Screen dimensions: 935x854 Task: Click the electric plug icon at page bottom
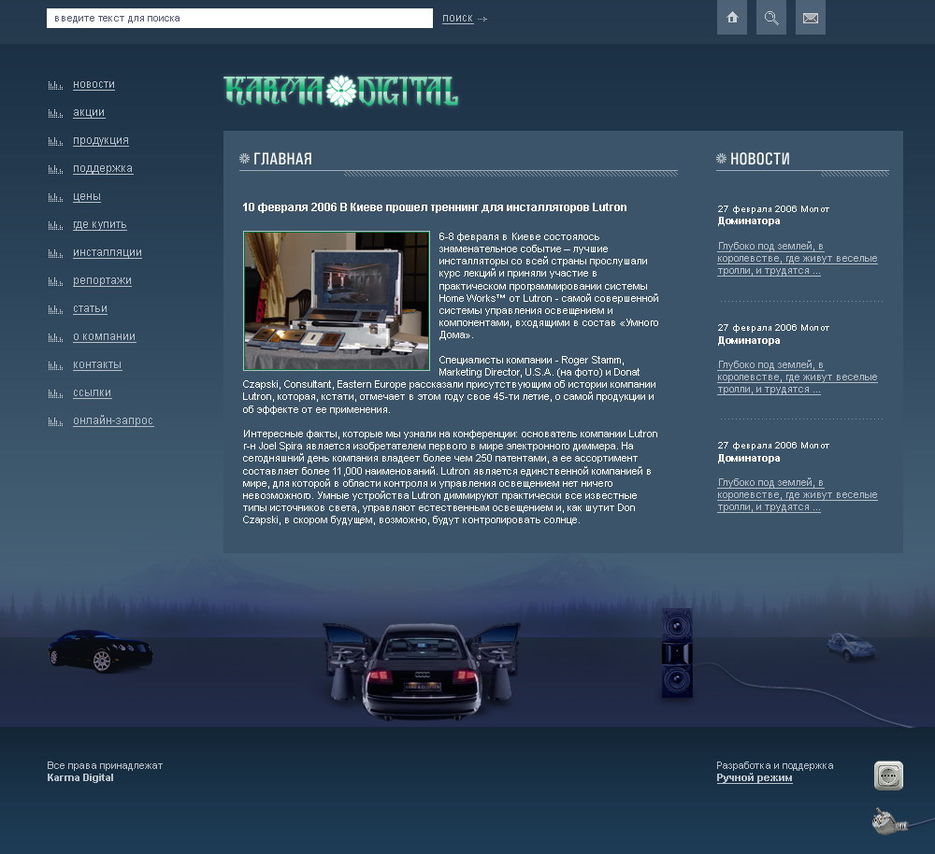890,821
